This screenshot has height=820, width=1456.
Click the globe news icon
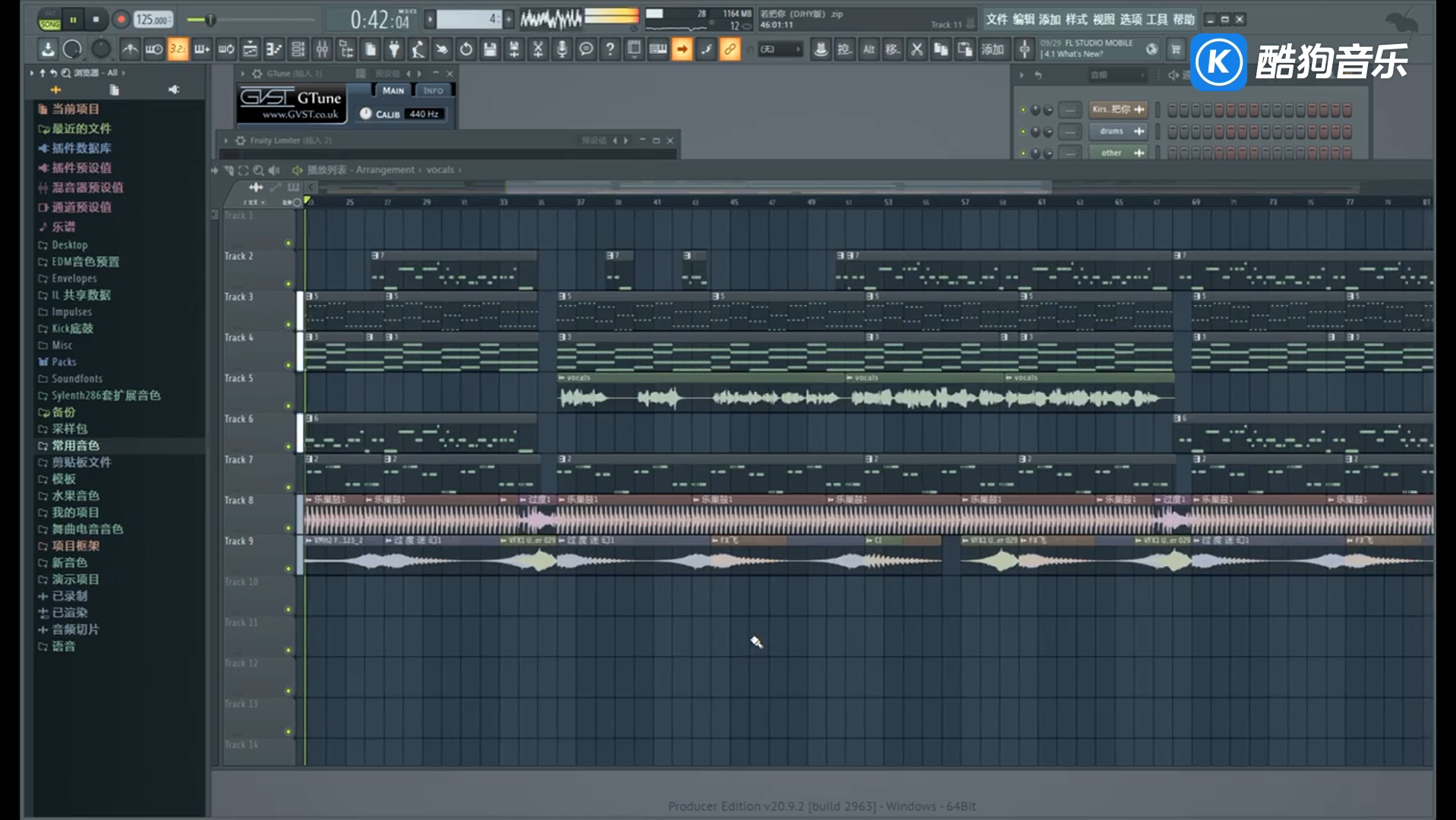(x=1152, y=49)
